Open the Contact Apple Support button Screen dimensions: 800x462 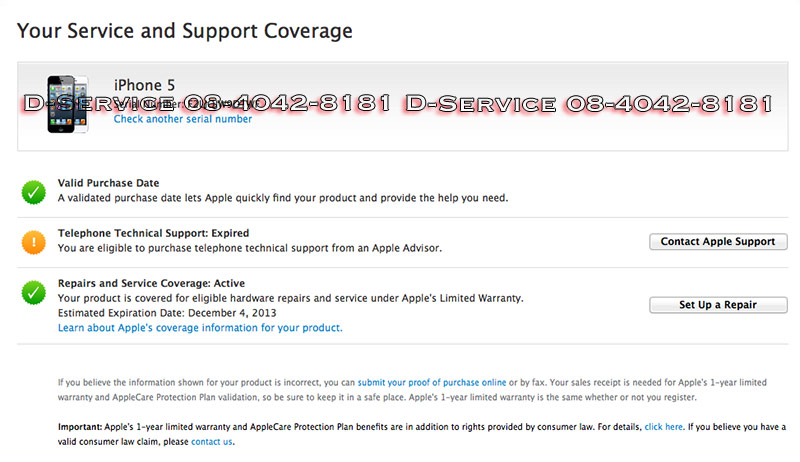click(718, 242)
